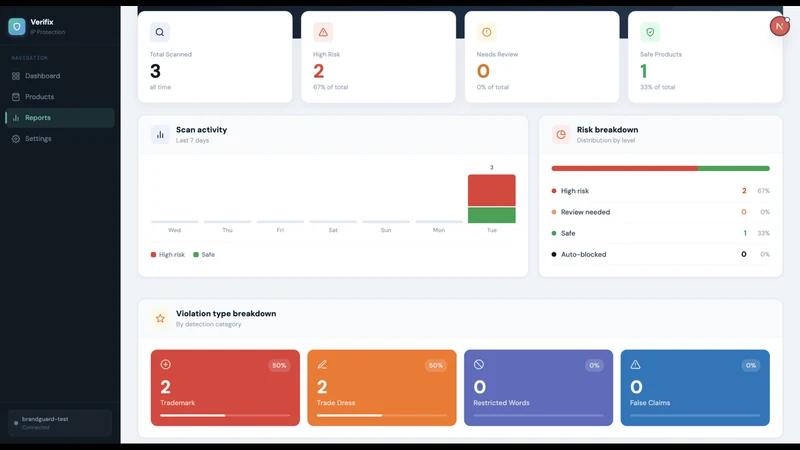800x450 pixels.
Task: Click the Trademark card plus-circle icon
Action: [x=165, y=364]
